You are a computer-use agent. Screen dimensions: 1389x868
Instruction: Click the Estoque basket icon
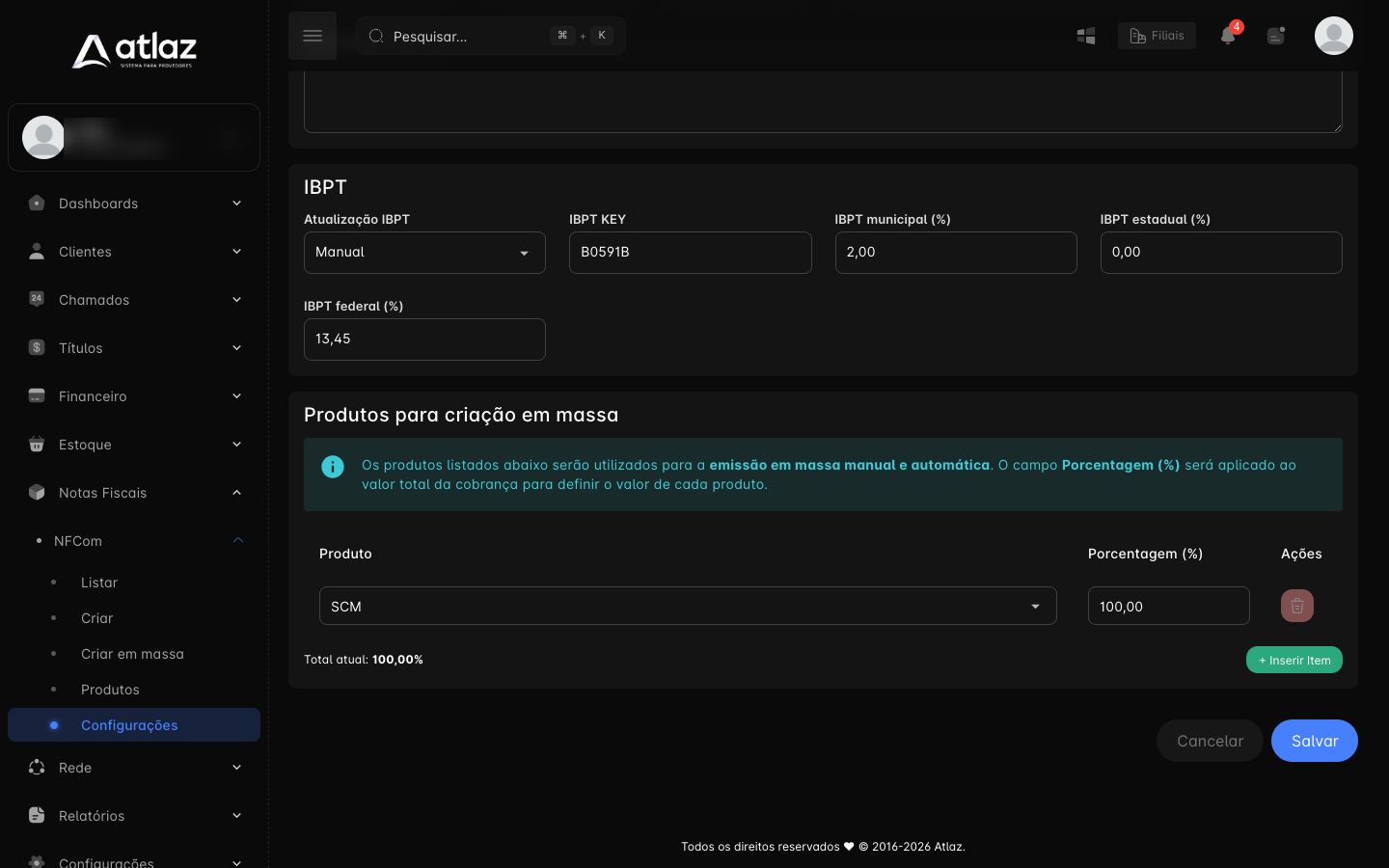pos(37,444)
